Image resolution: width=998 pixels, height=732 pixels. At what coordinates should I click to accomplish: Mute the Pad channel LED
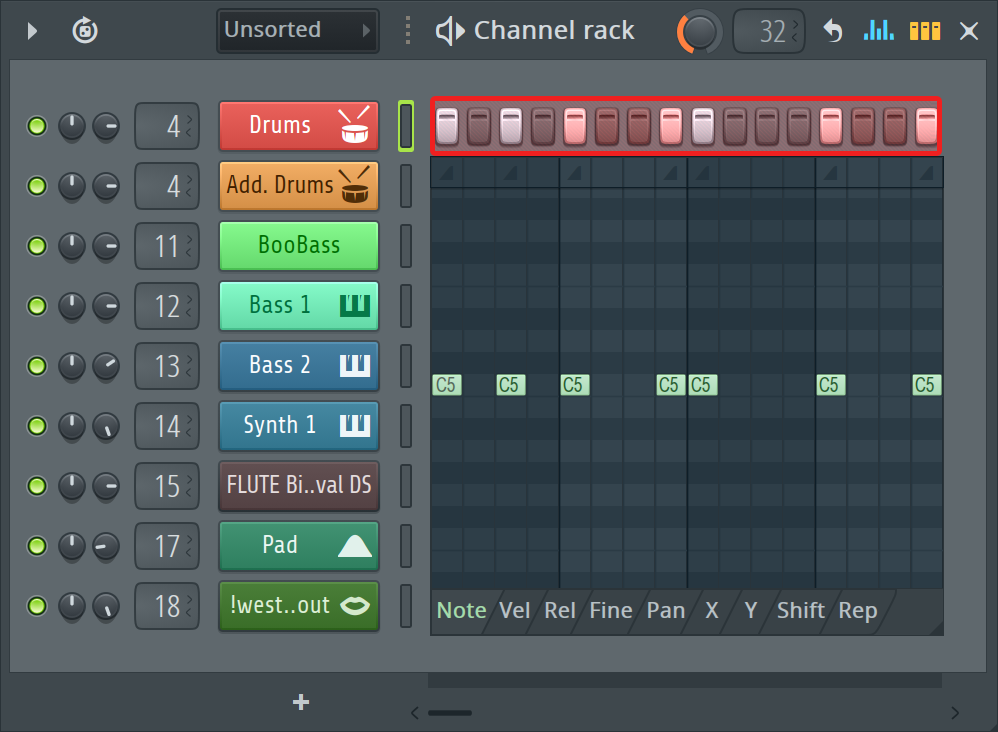(37, 545)
